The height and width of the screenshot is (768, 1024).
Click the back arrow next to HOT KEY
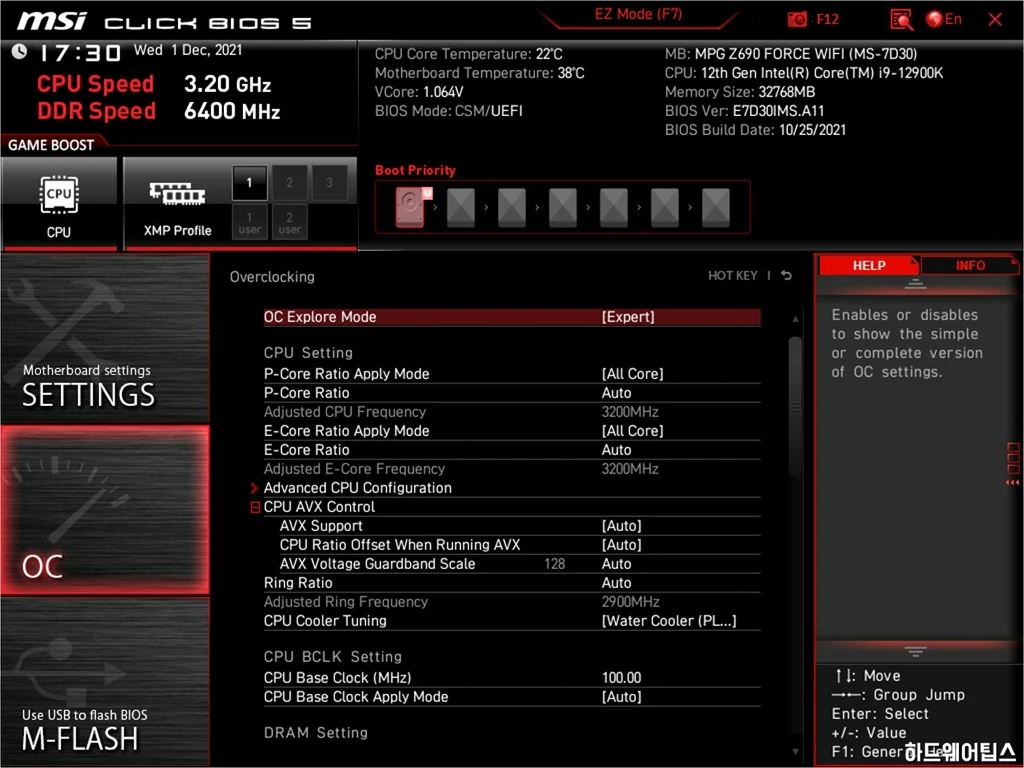pos(786,276)
